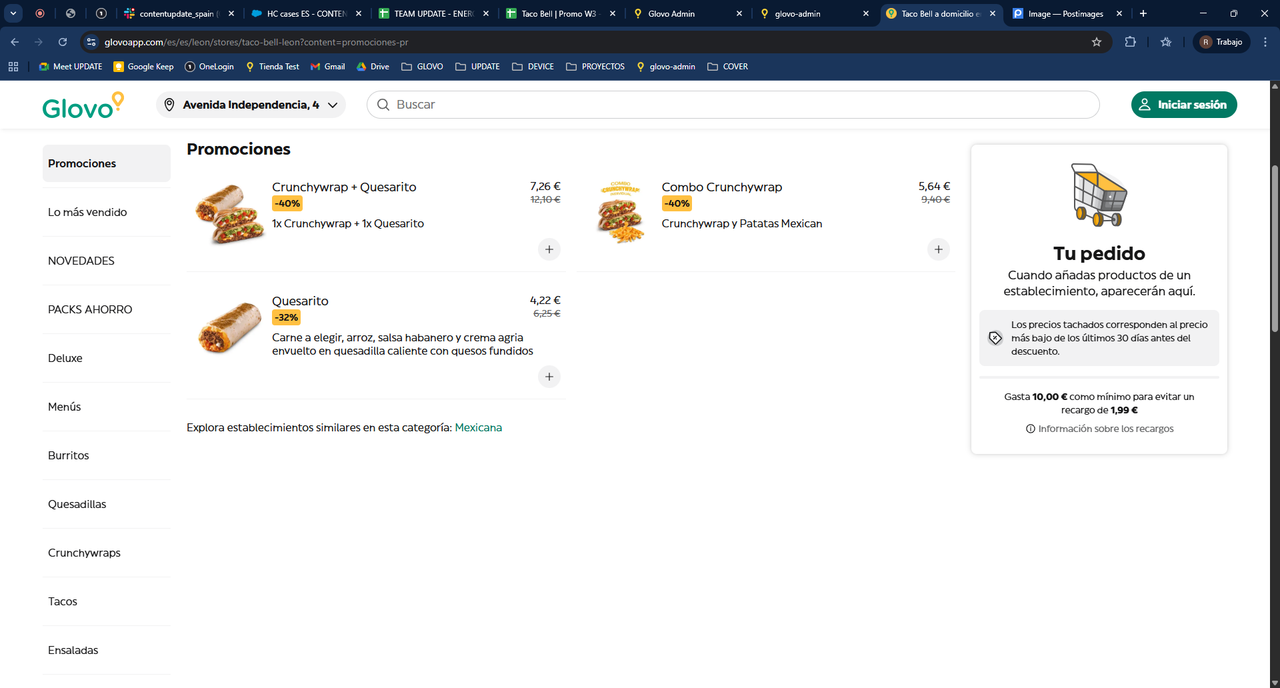Click the browser back arrow
The image size is (1280, 688).
pos(14,42)
